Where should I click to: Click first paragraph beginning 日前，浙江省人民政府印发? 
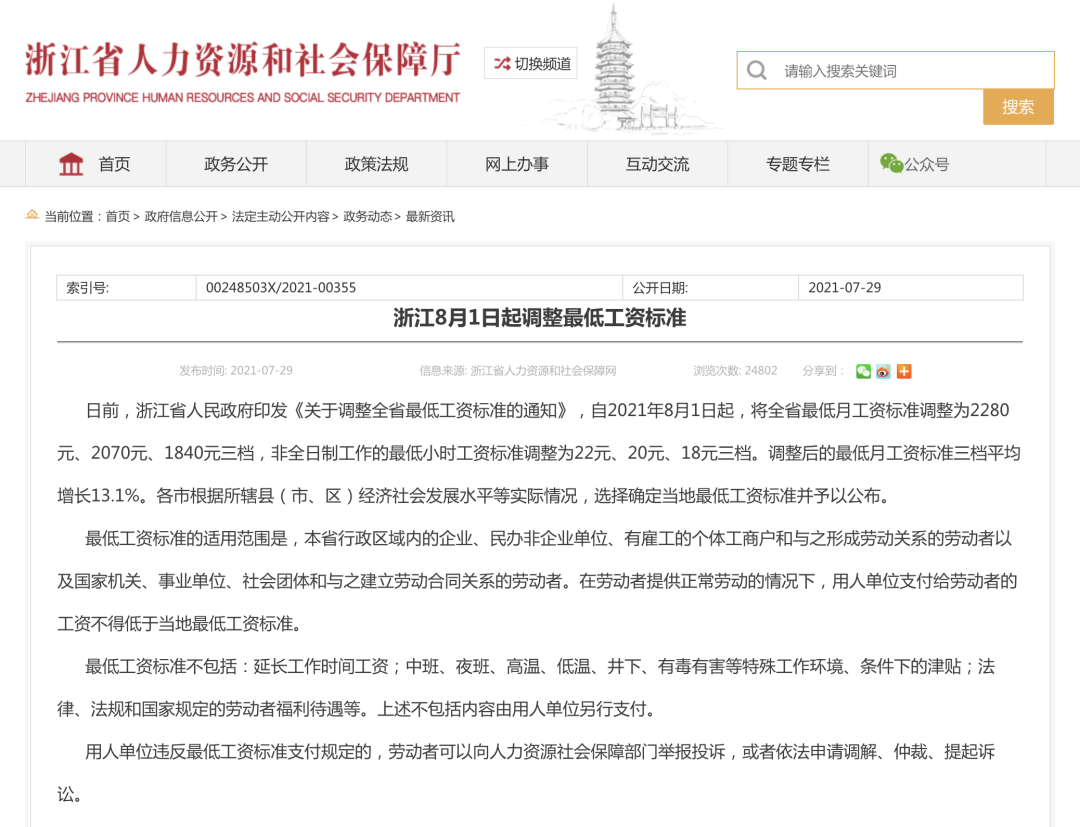point(547,410)
